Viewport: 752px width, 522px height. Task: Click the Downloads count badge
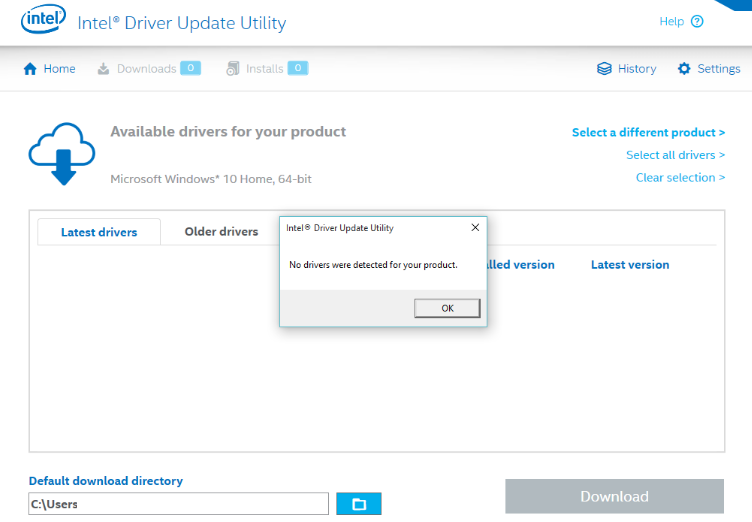[x=190, y=68]
